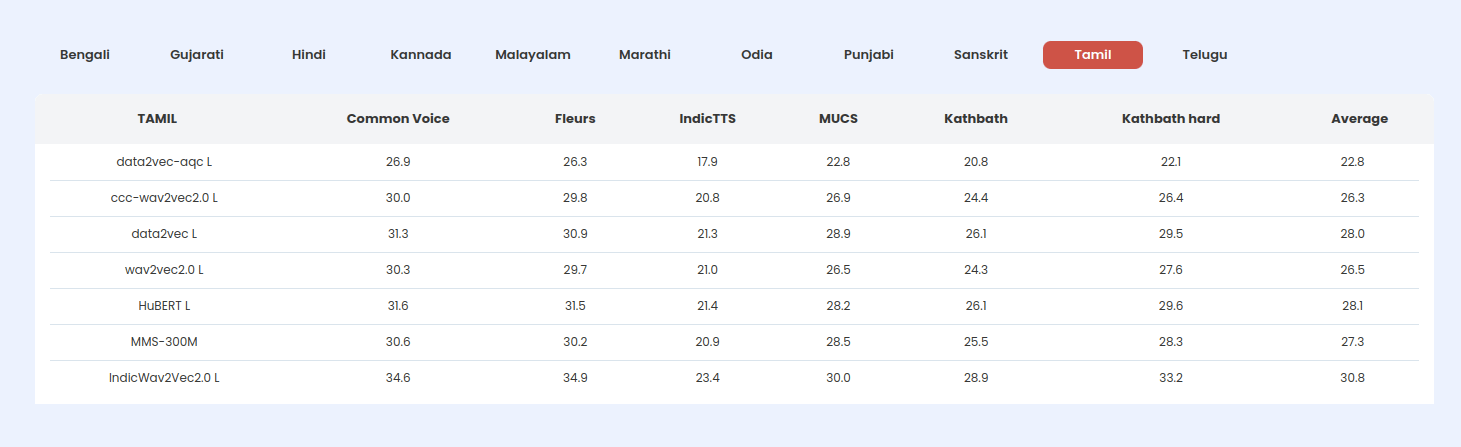This screenshot has height=447, width=1461.
Task: Click the MUCS column header
Action: pyautogui.click(x=838, y=119)
